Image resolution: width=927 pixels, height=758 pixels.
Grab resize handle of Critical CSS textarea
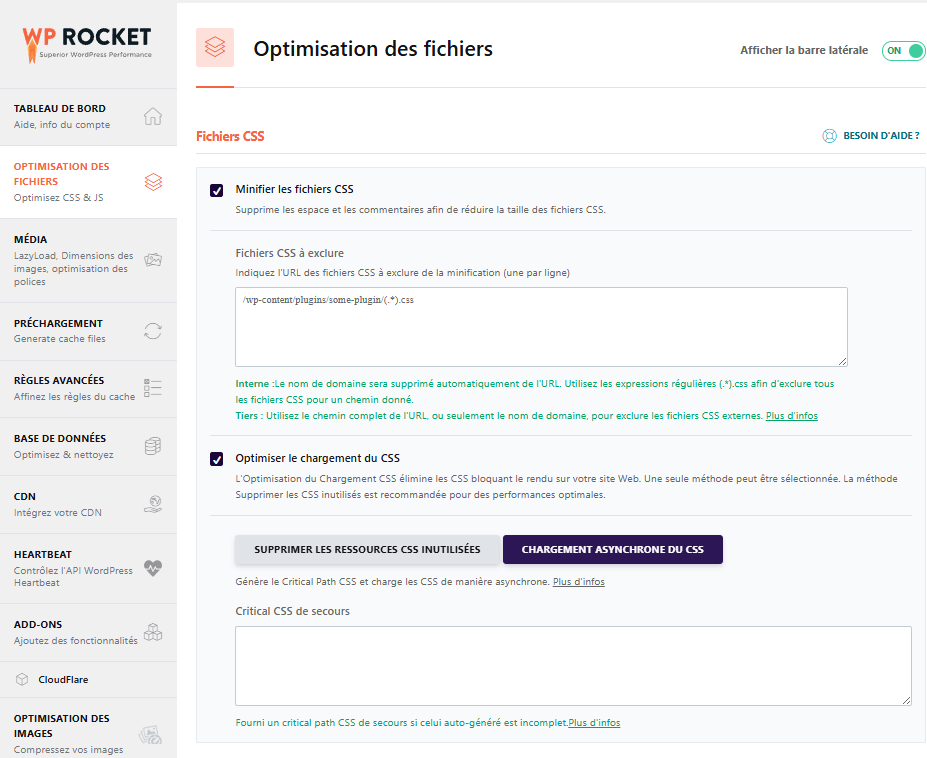tap(906, 700)
